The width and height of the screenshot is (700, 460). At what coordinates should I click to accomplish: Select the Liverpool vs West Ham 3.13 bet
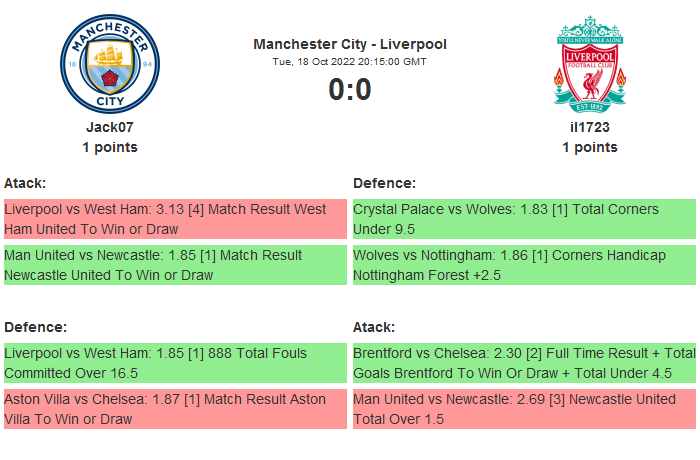coord(175,219)
